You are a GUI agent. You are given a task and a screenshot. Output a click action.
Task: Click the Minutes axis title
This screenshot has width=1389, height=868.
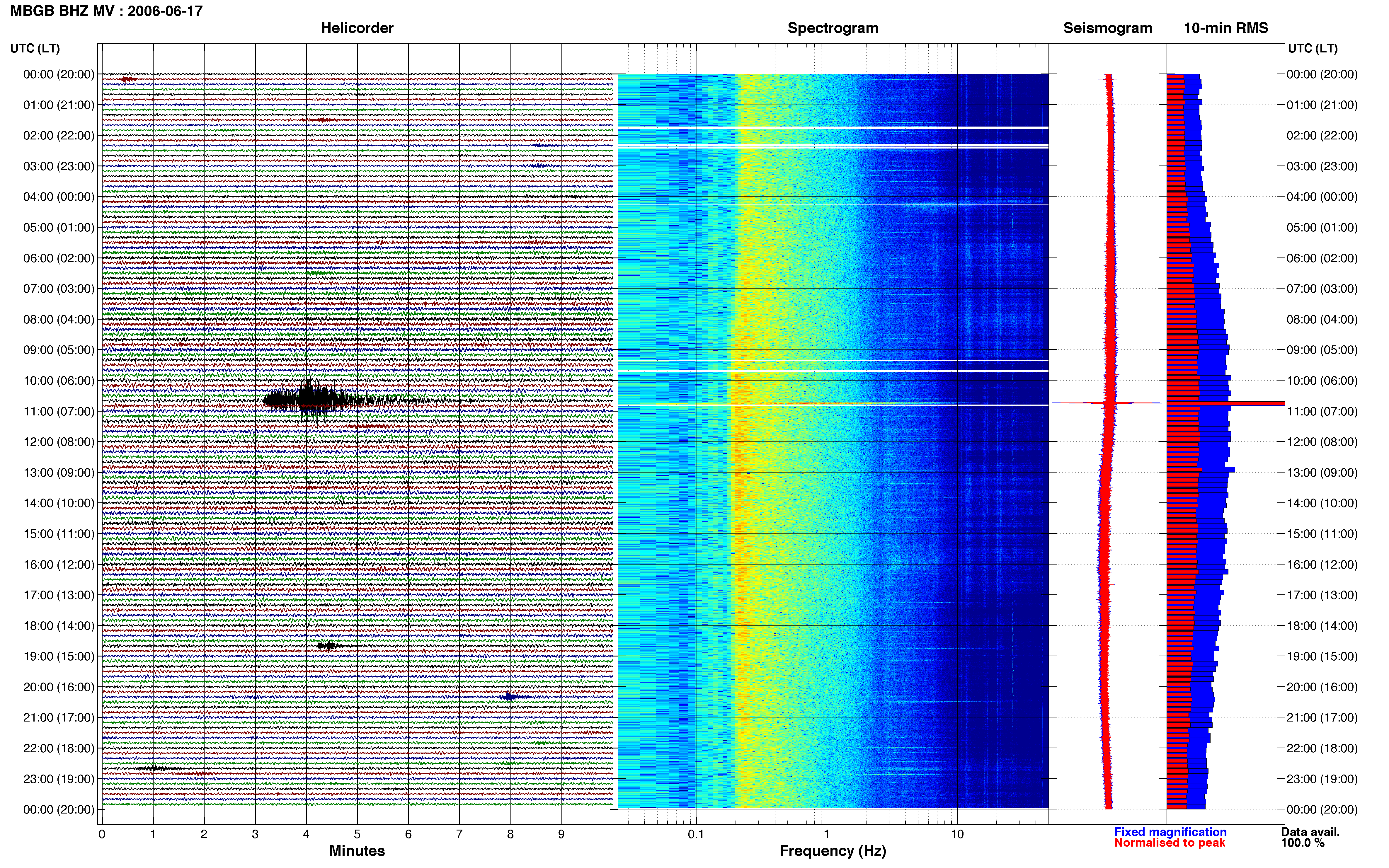pyautogui.click(x=357, y=851)
